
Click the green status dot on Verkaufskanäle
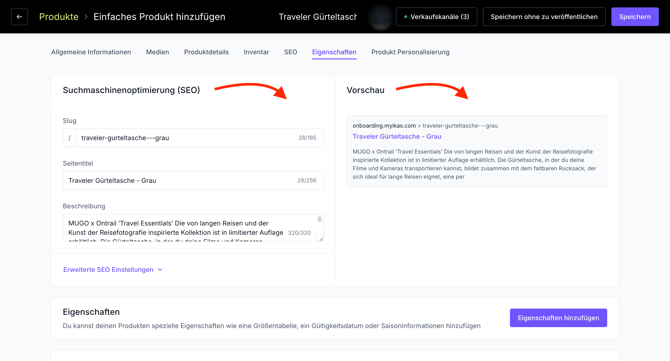tap(405, 17)
